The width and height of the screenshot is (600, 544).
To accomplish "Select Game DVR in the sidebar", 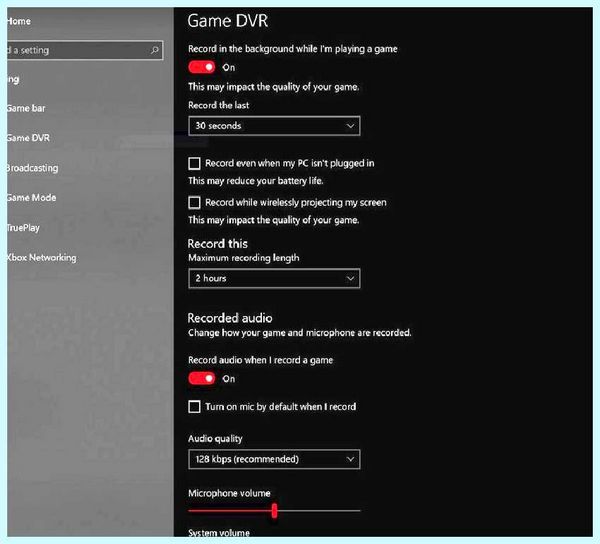I will coord(28,138).
